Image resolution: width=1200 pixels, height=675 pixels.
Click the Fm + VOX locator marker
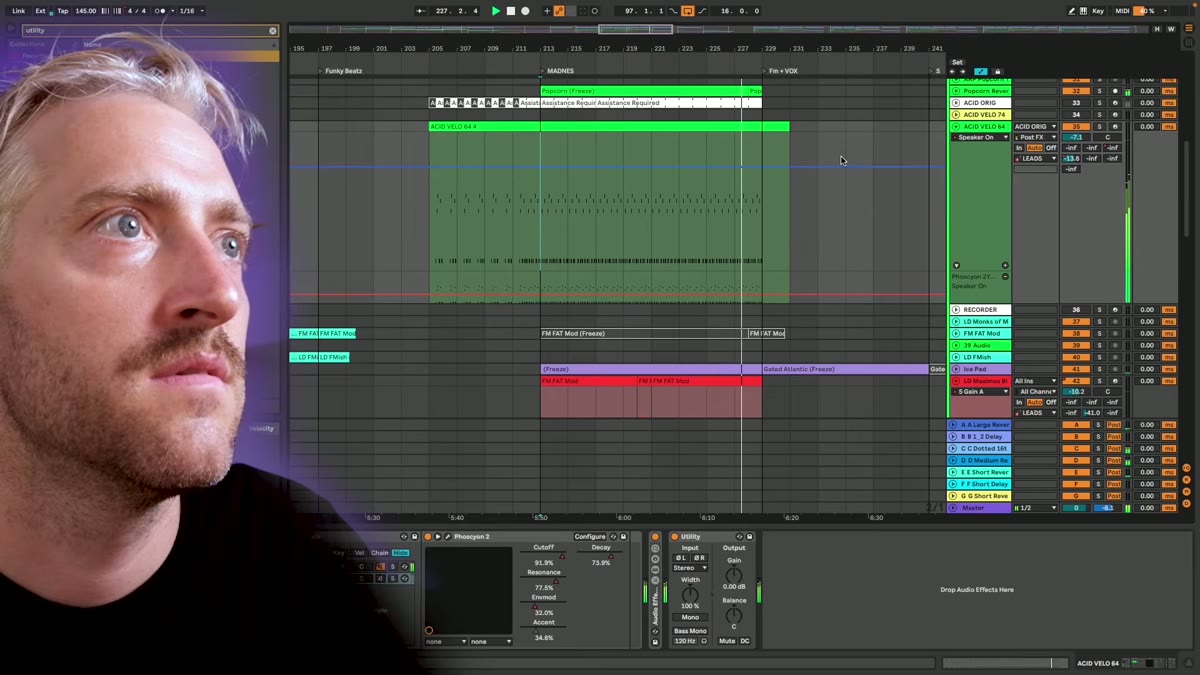[x=781, y=71]
